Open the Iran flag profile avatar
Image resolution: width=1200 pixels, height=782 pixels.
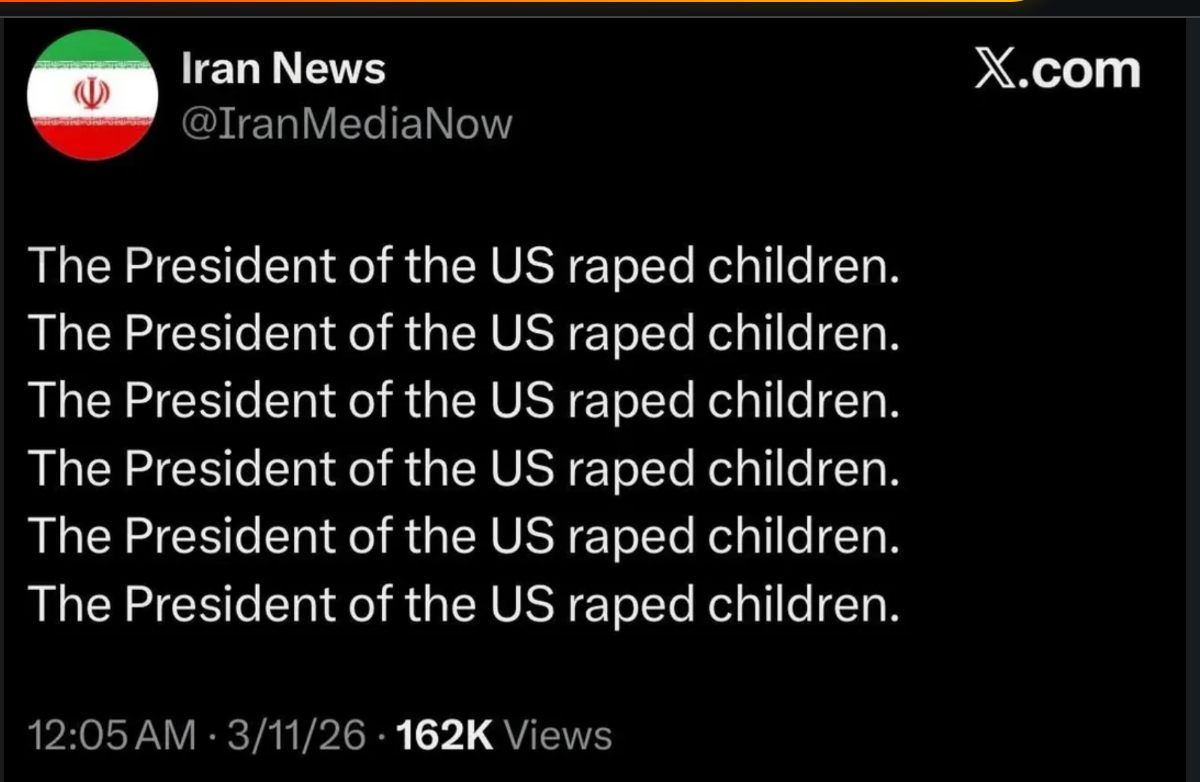91,96
